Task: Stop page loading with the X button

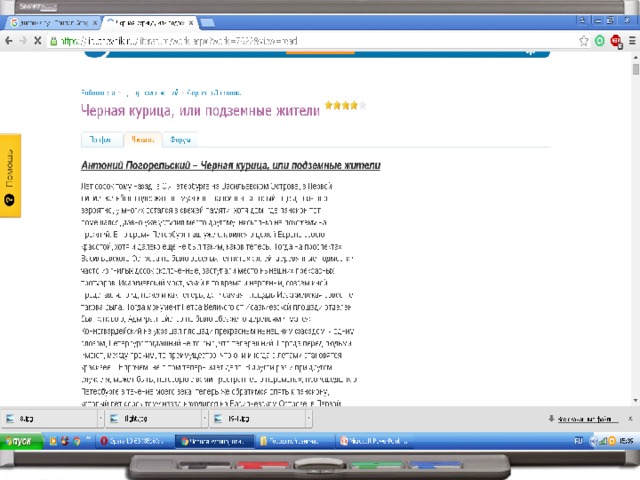Action: click(37, 41)
